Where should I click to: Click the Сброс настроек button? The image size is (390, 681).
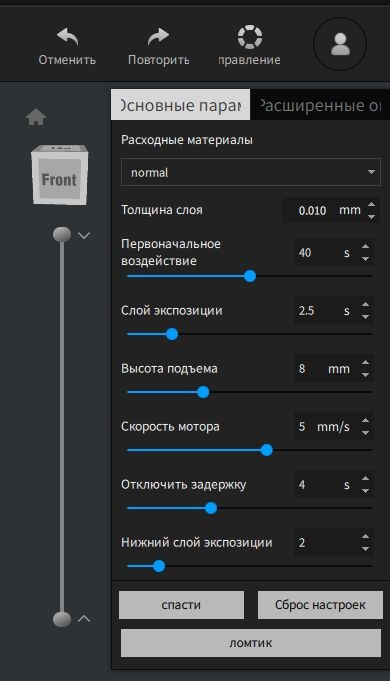[320, 605]
